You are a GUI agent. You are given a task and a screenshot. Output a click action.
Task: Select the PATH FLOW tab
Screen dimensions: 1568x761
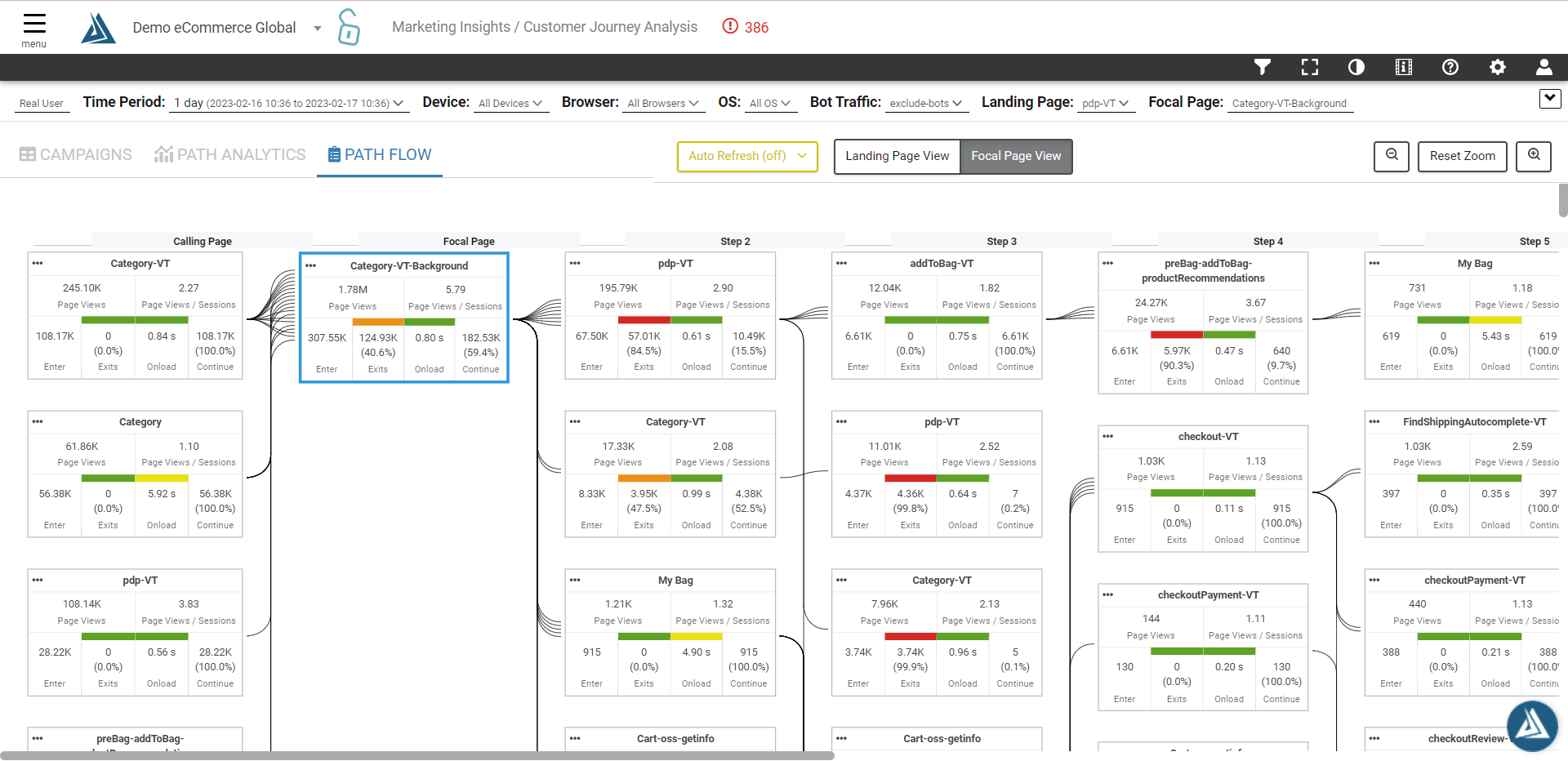(380, 154)
